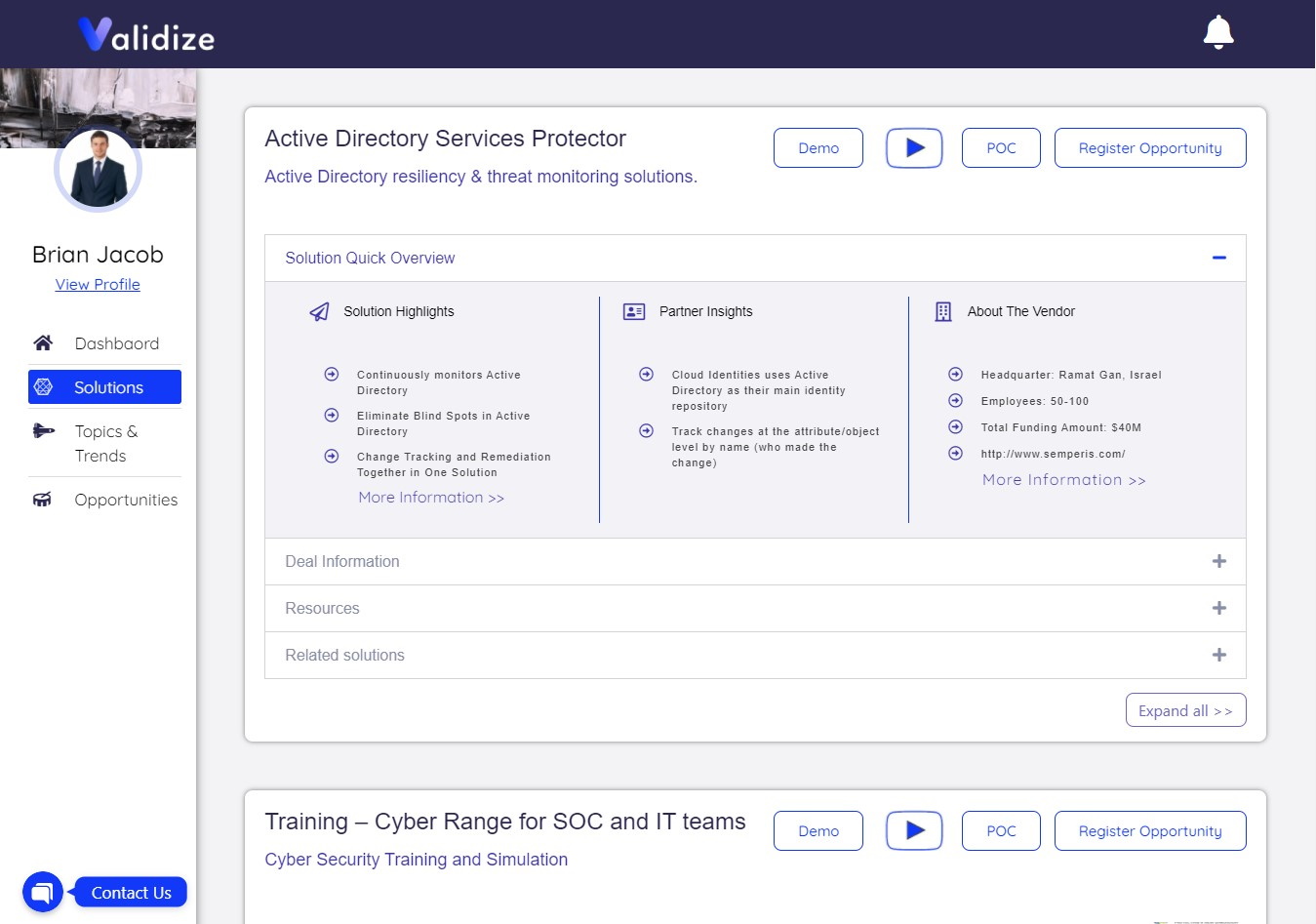This screenshot has width=1316, height=924.
Task: Click arrow icon beside Cloud Identities uses Active
Action: coord(646,375)
